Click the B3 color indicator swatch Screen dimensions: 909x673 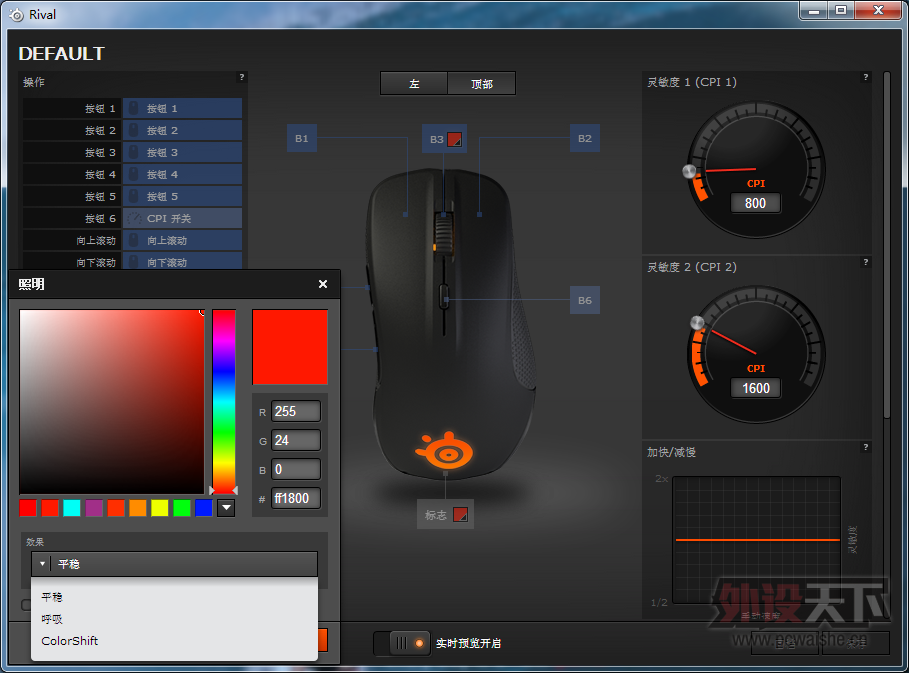pos(455,139)
